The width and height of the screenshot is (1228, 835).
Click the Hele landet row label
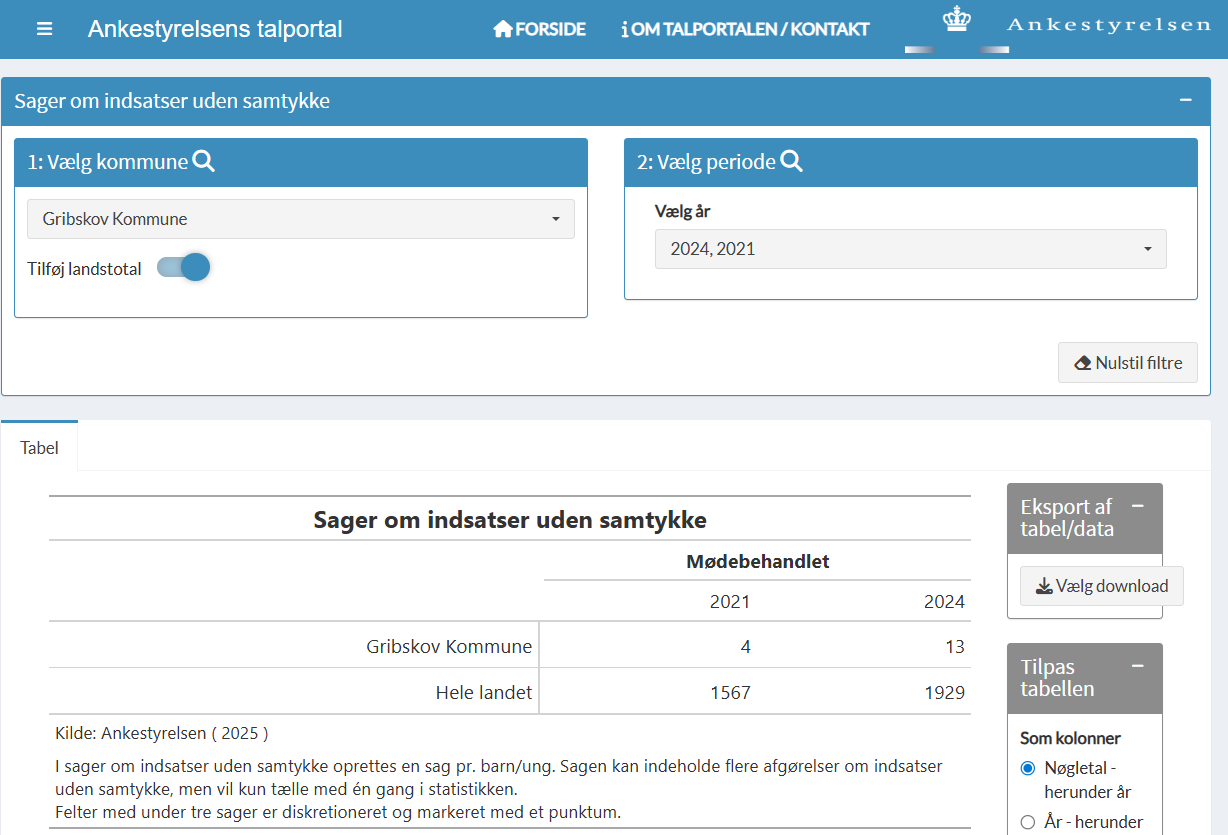pyautogui.click(x=484, y=692)
